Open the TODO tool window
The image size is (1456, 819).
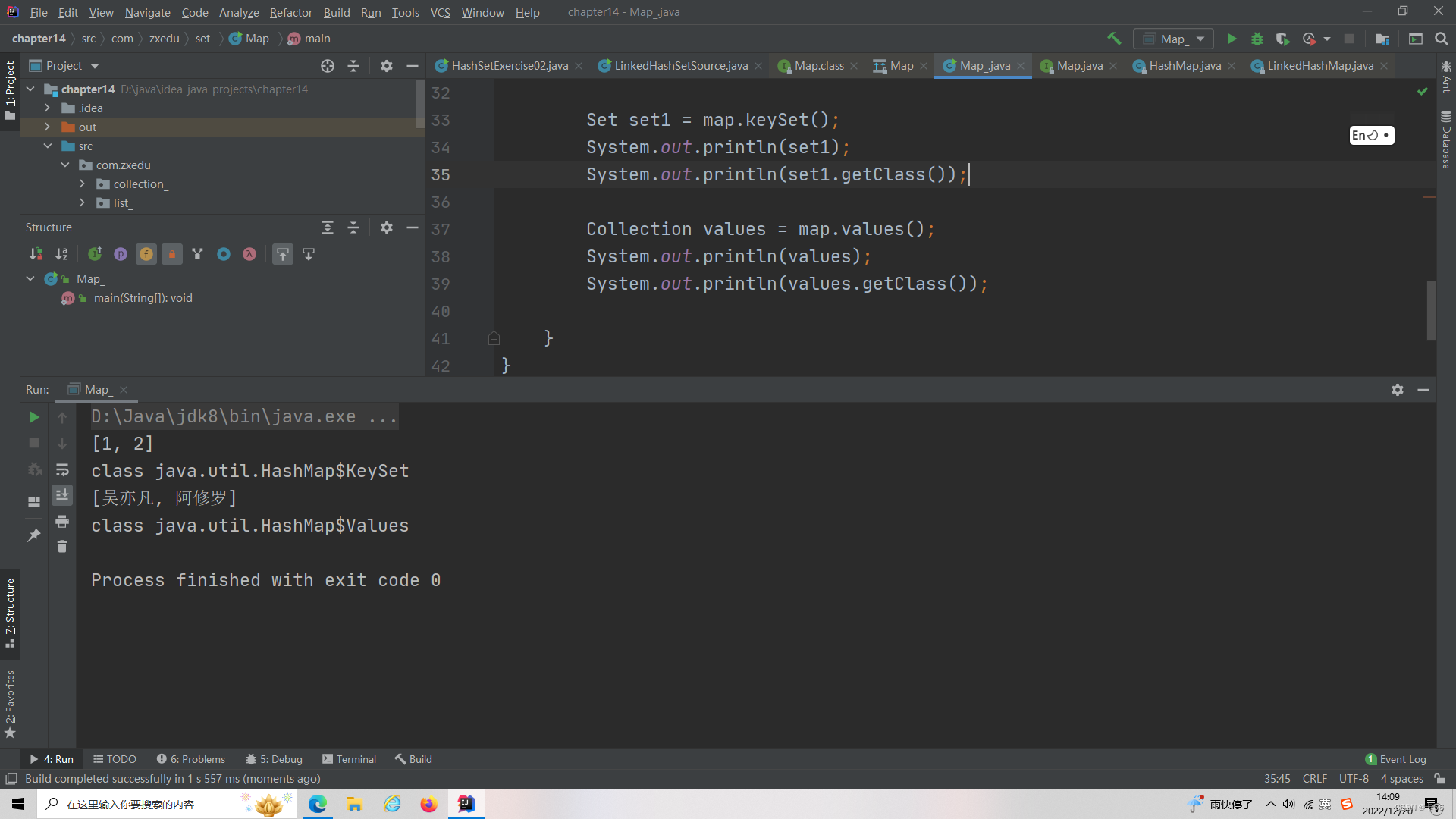115,759
